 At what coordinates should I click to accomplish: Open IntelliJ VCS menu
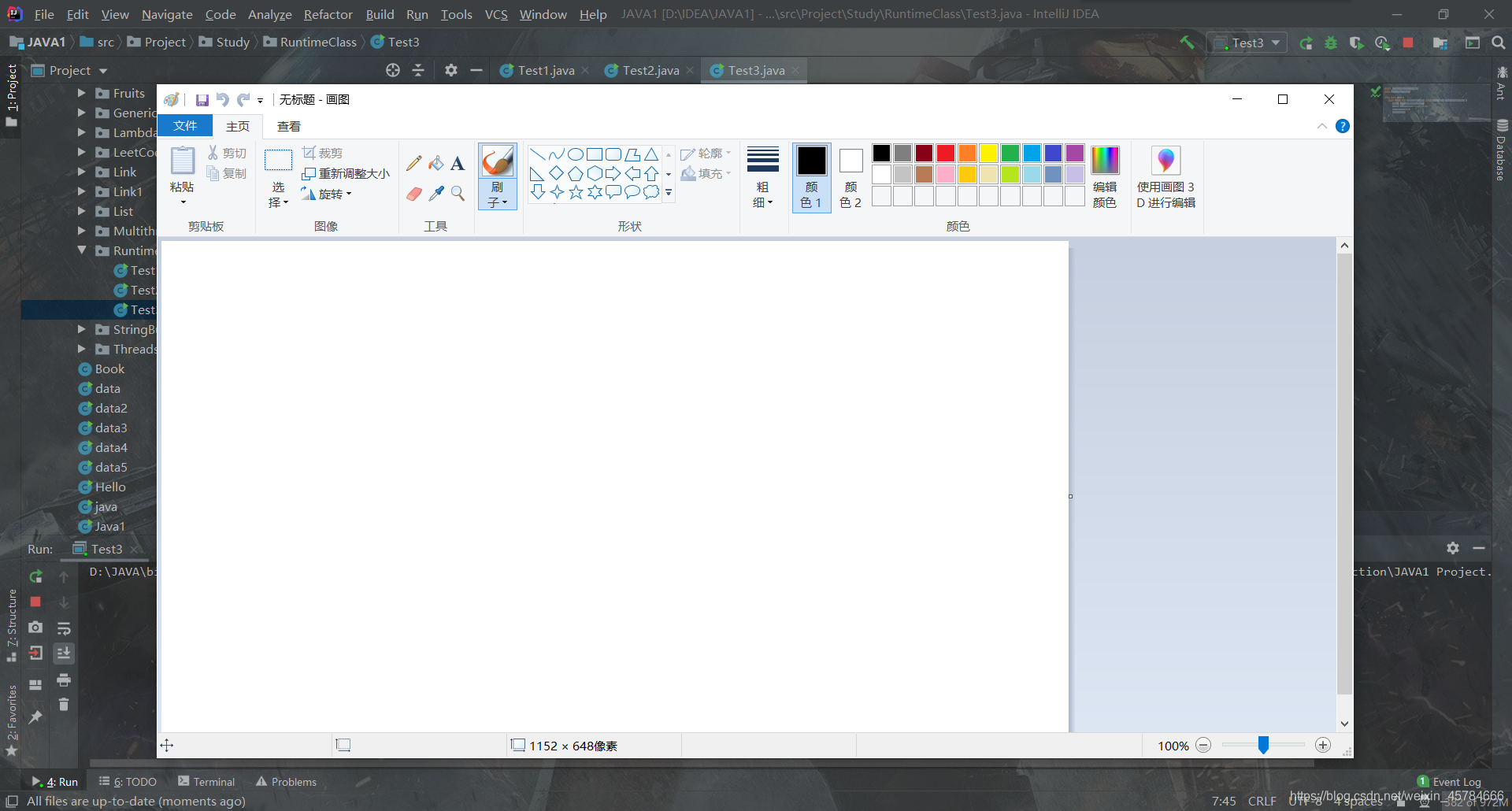tap(496, 14)
